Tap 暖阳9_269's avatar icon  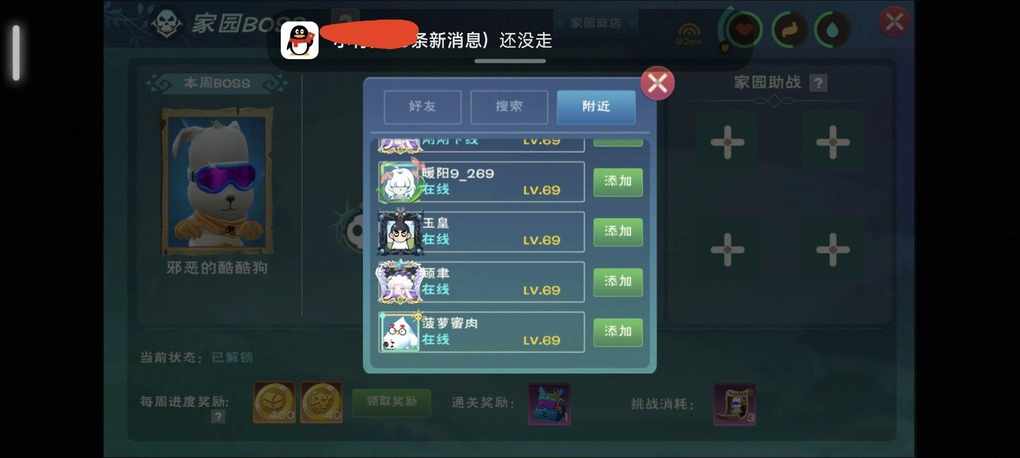click(399, 182)
